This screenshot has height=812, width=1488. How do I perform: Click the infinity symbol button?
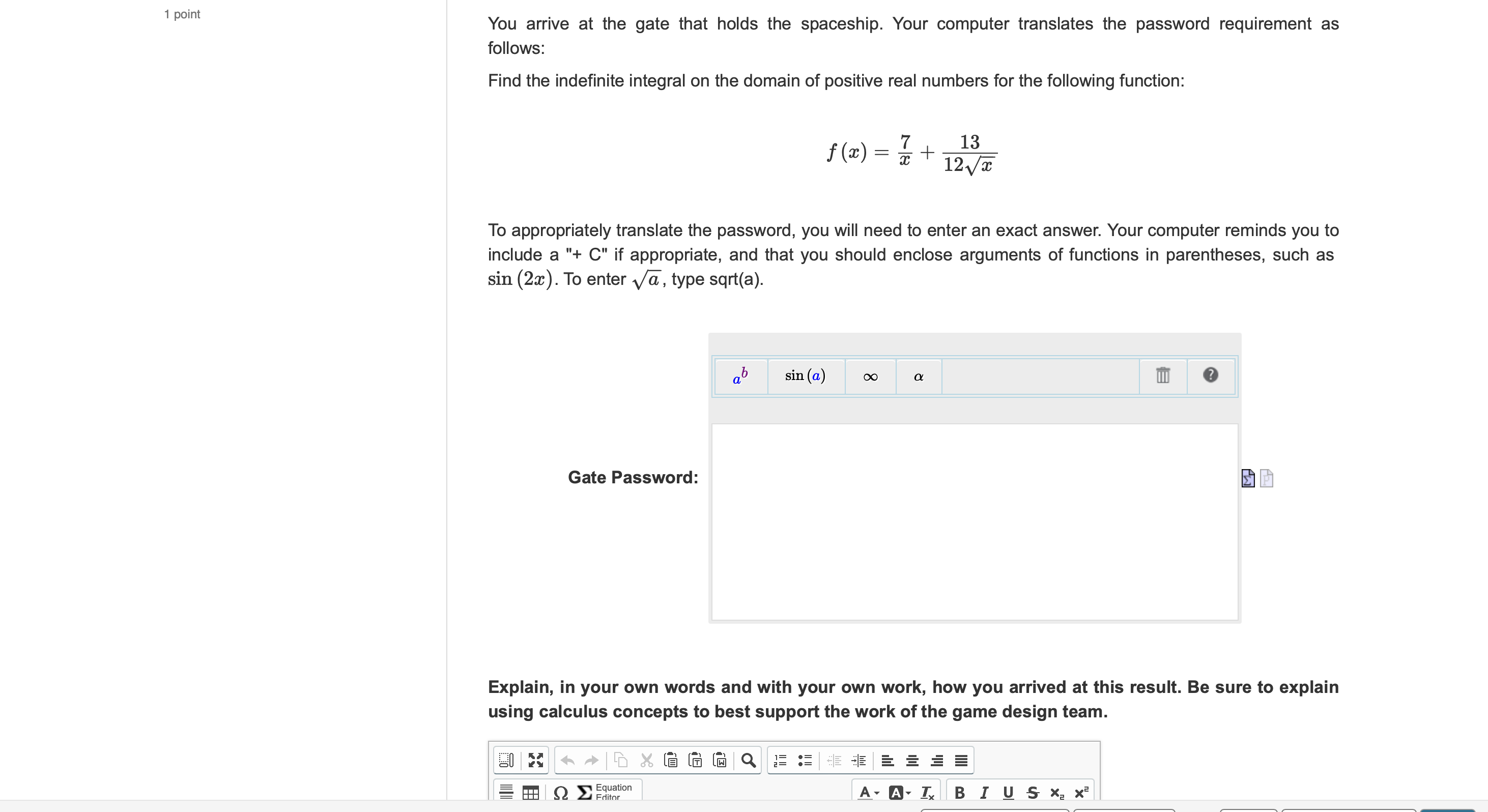pyautogui.click(x=870, y=376)
